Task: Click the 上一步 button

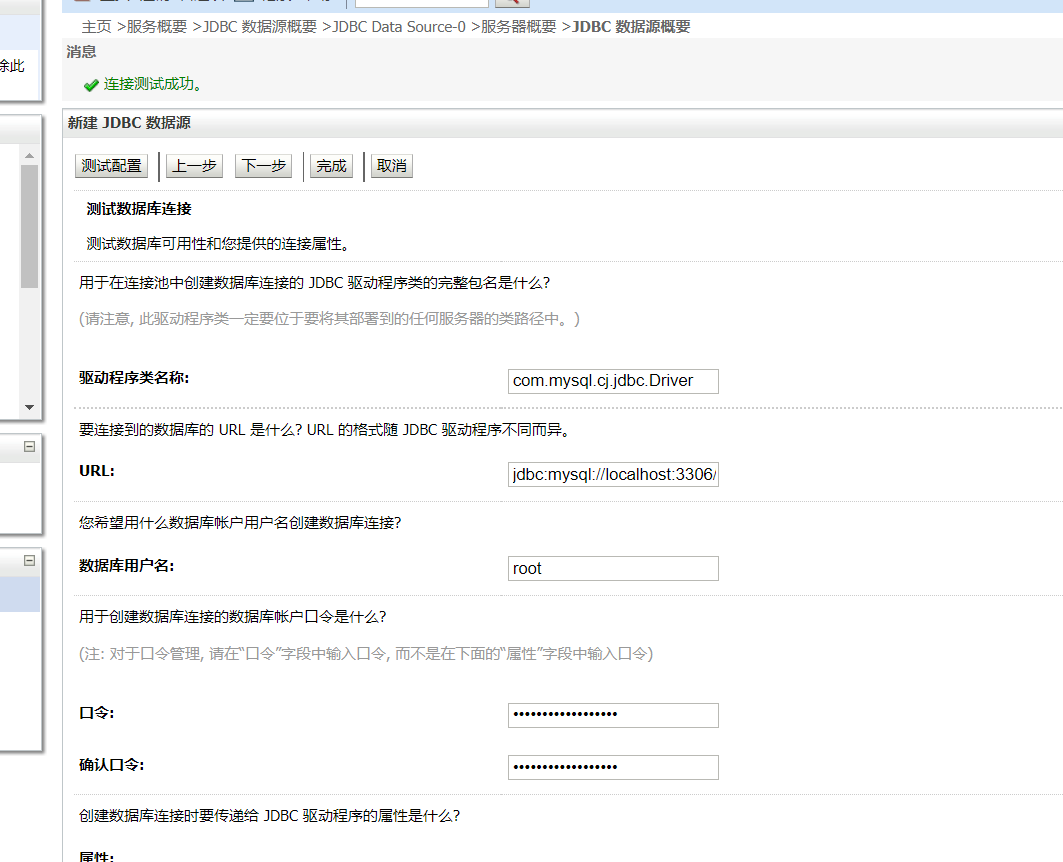Action: pyautogui.click(x=193, y=166)
